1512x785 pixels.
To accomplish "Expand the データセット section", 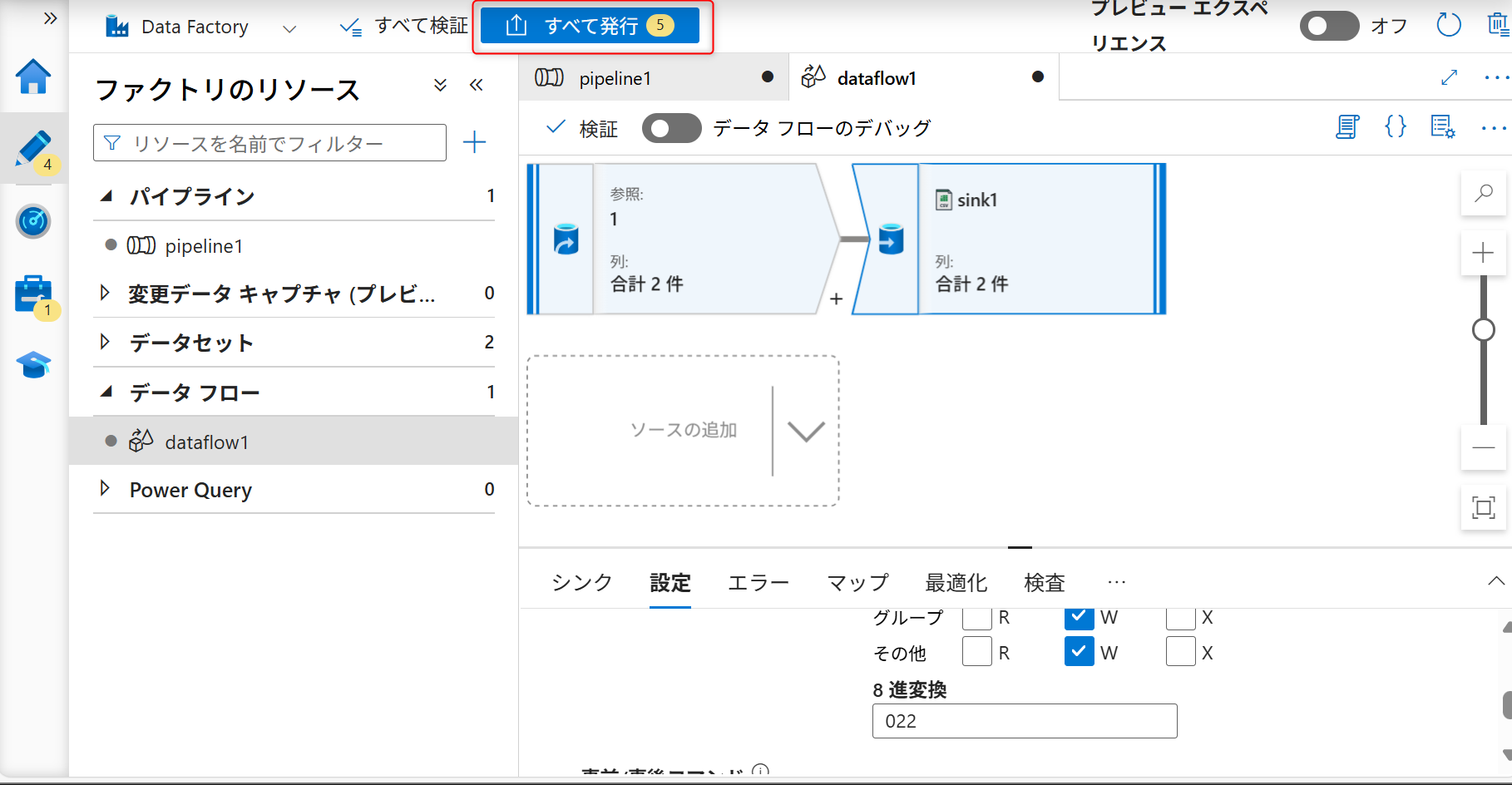I will (x=105, y=342).
